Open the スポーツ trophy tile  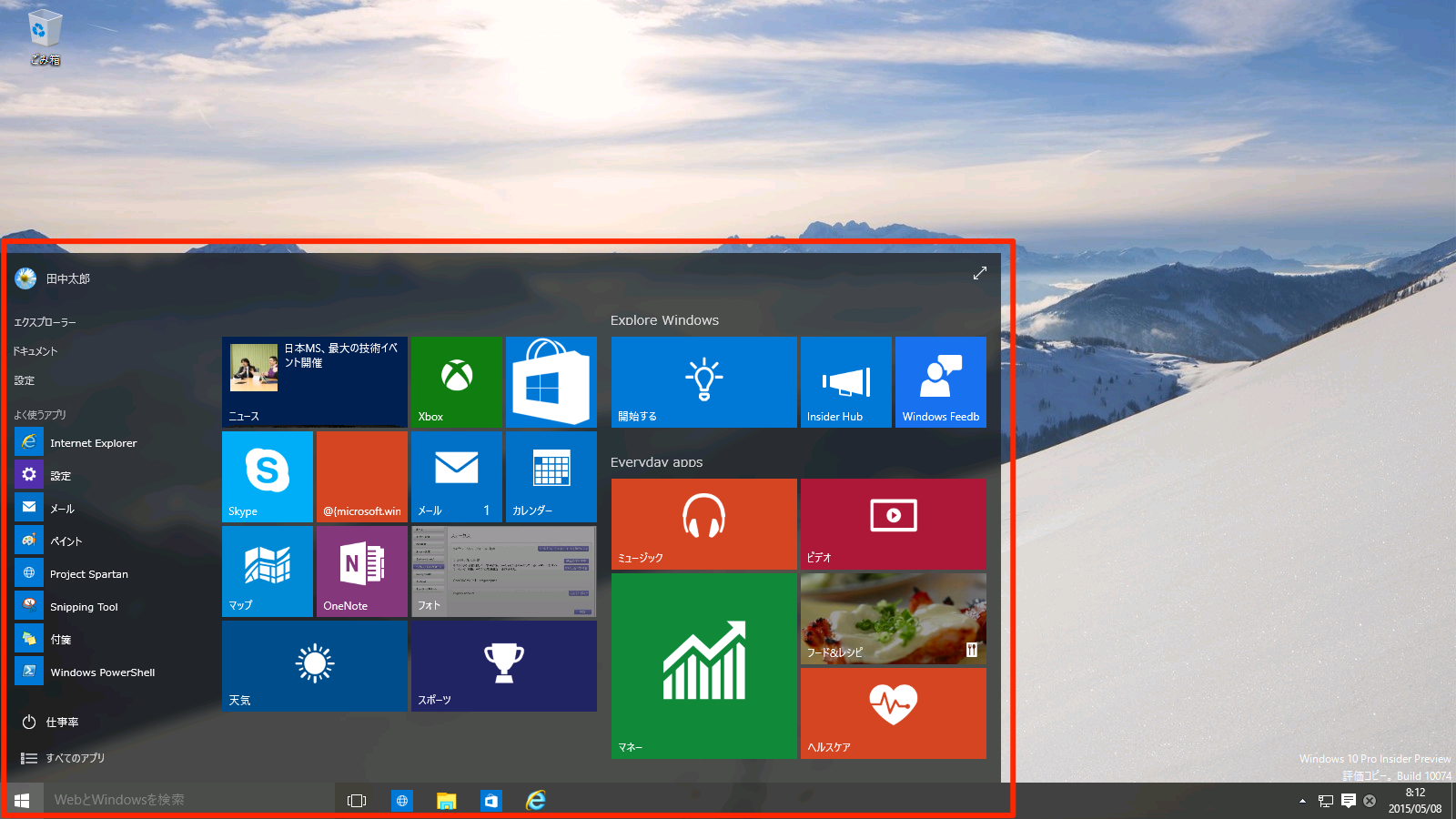pyautogui.click(x=504, y=666)
